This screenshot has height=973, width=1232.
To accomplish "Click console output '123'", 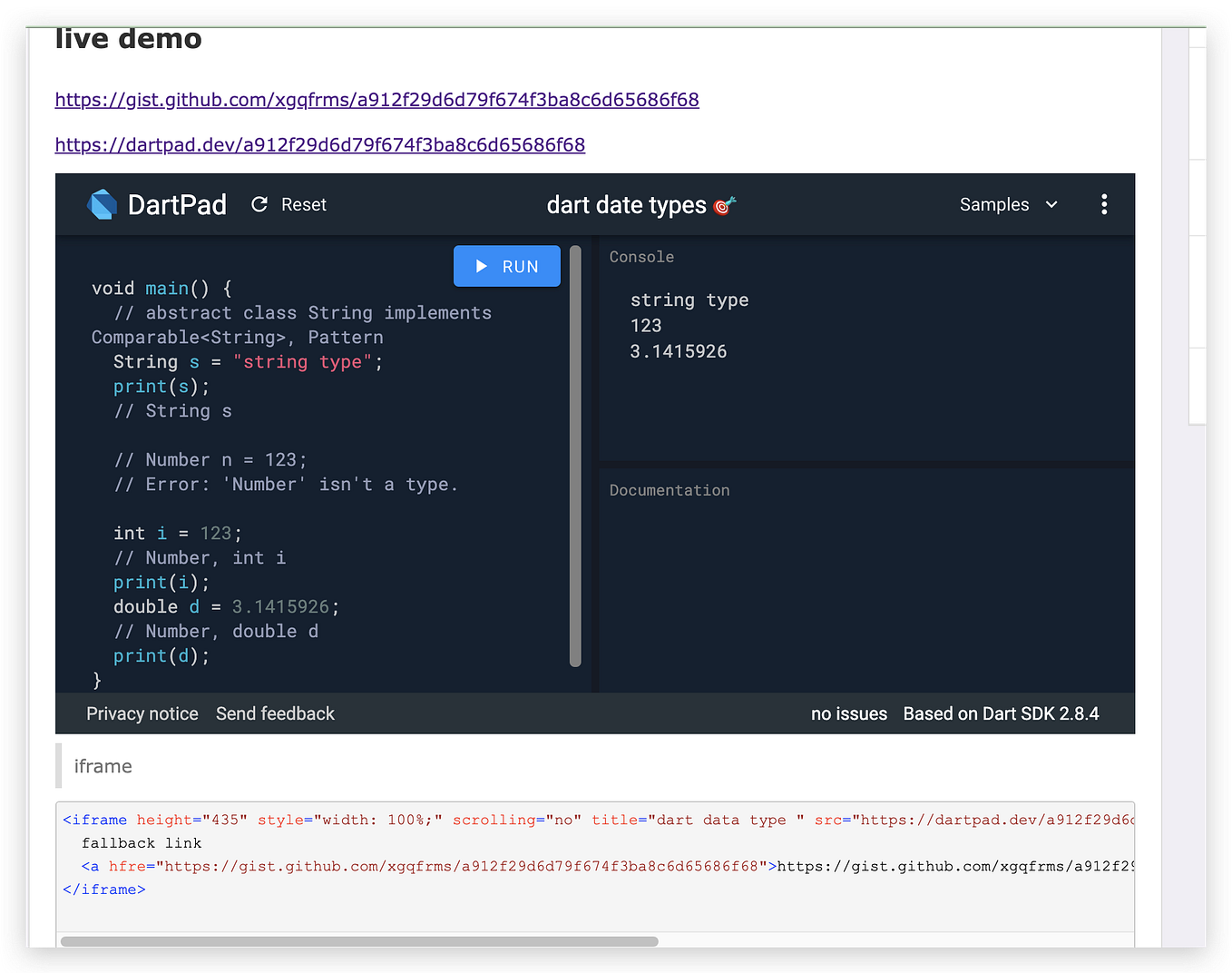I will [646, 326].
